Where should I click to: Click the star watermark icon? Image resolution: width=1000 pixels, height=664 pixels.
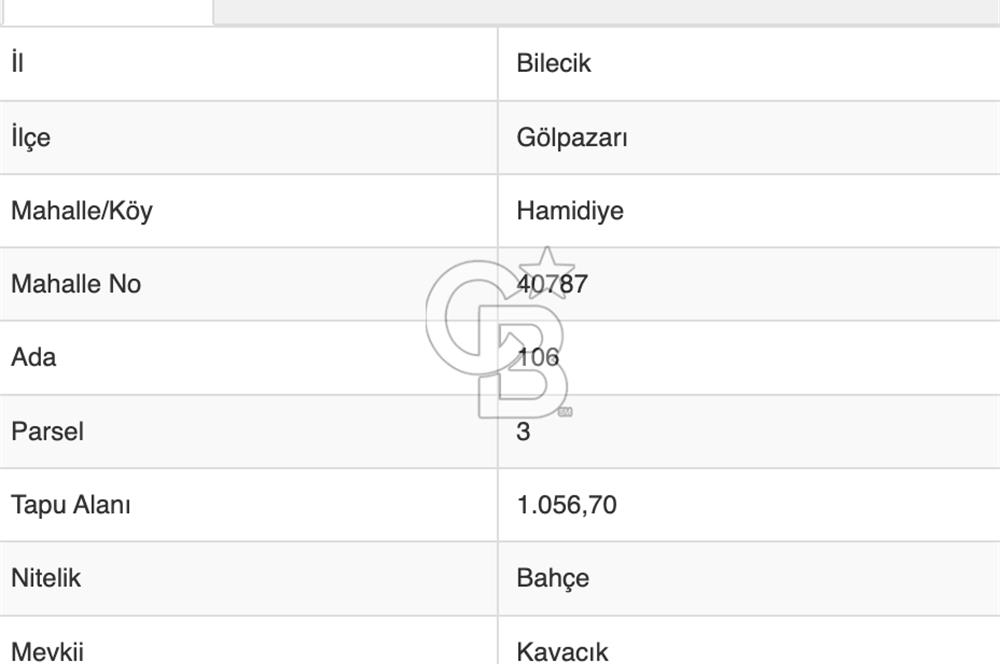click(548, 270)
